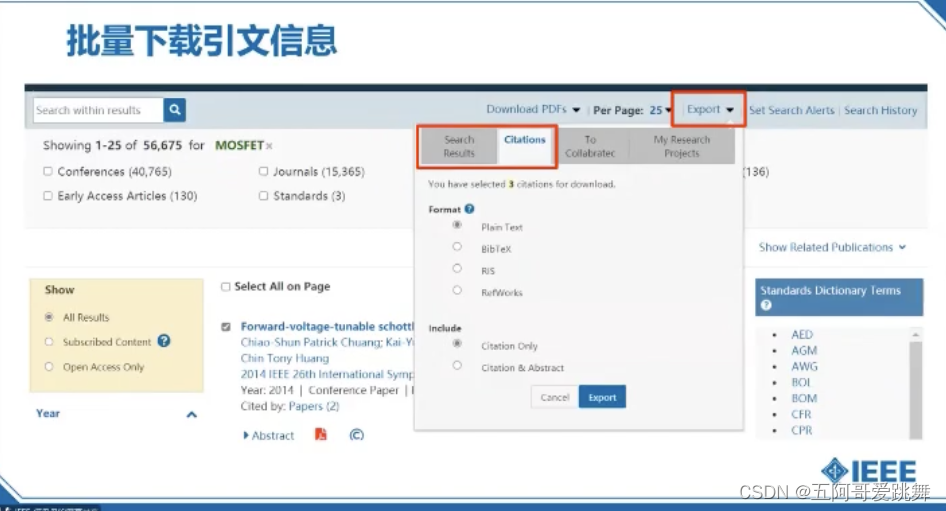Choose BibTeX format

(x=457, y=246)
